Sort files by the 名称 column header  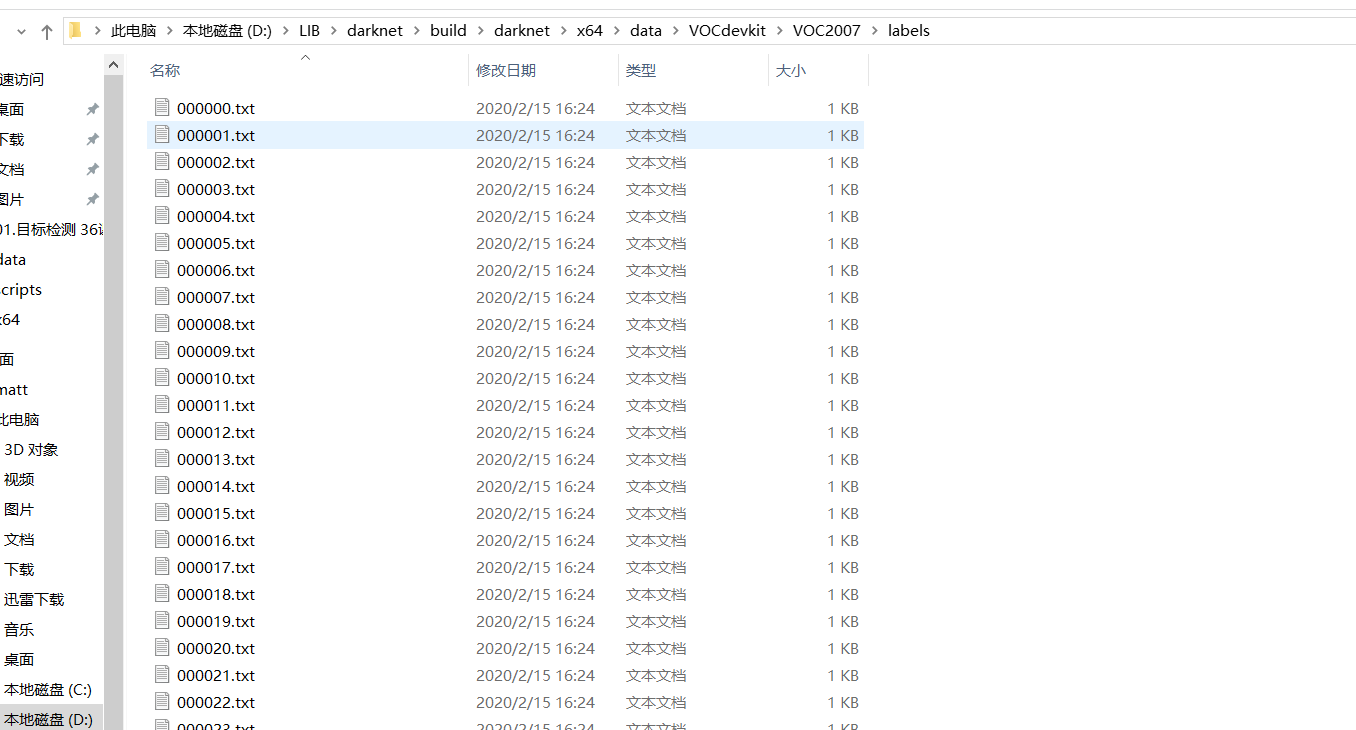tap(165, 71)
